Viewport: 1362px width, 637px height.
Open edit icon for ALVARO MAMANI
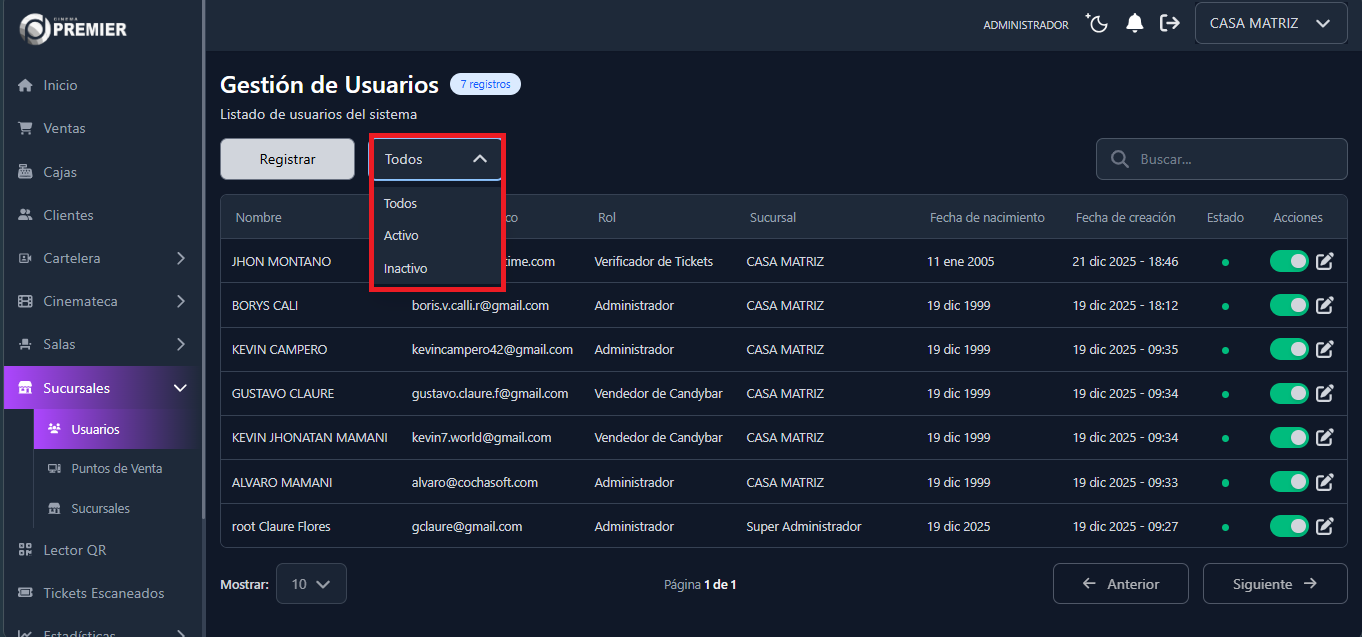[x=1325, y=482]
